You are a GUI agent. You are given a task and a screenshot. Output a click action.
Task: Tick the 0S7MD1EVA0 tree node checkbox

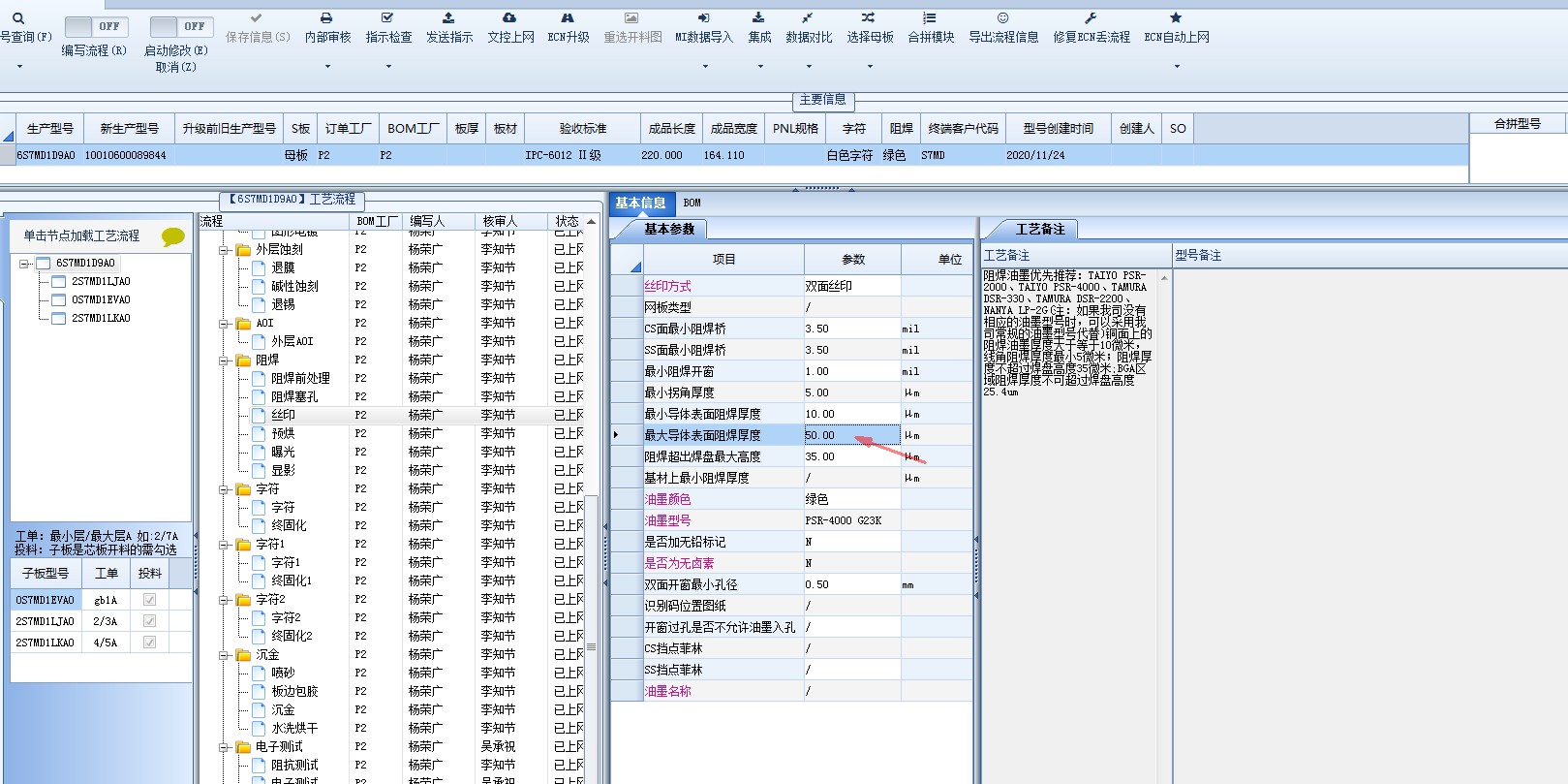point(58,300)
